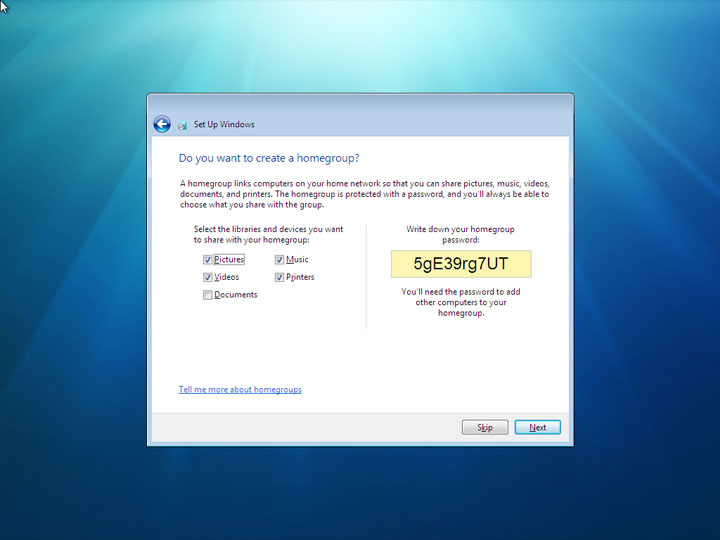Open Tell me more about homegroups link
Screen dimensions: 720x540
(240, 389)
